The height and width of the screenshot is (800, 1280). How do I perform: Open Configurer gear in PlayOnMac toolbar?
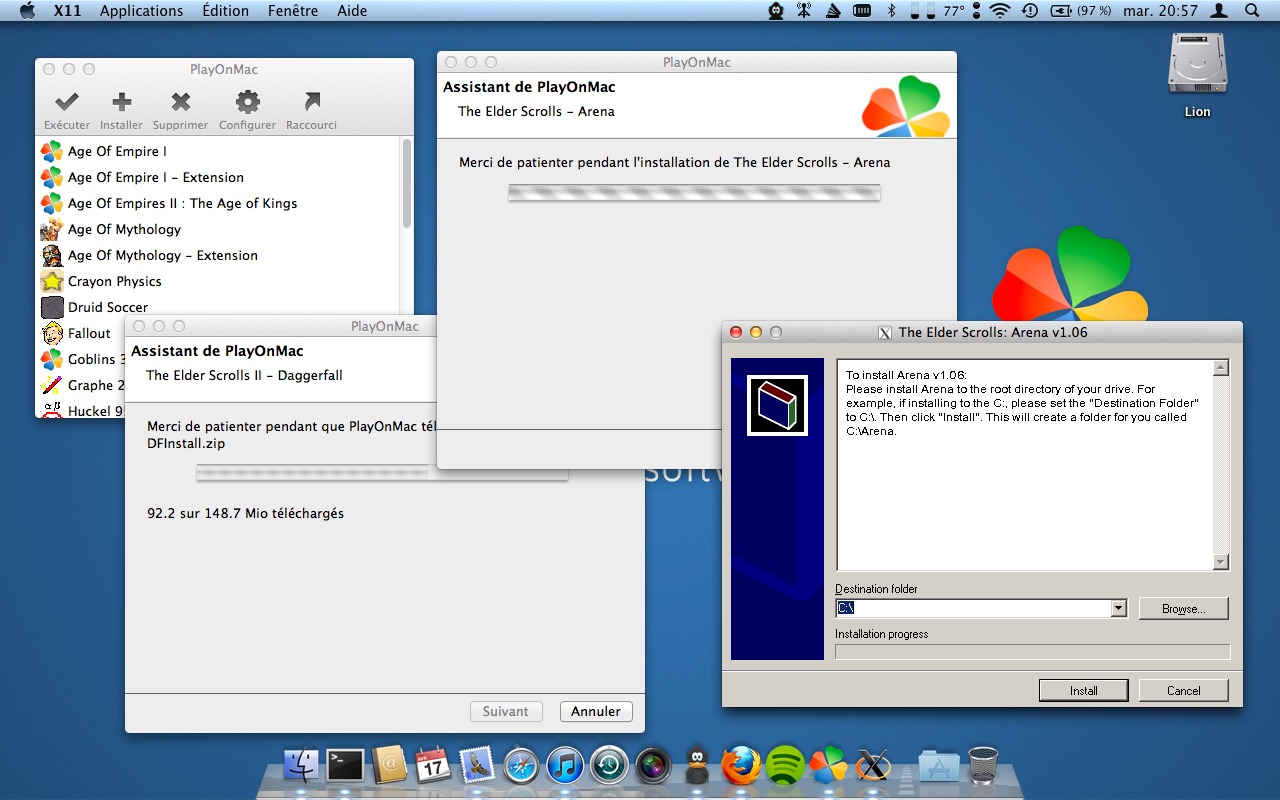[x=247, y=102]
